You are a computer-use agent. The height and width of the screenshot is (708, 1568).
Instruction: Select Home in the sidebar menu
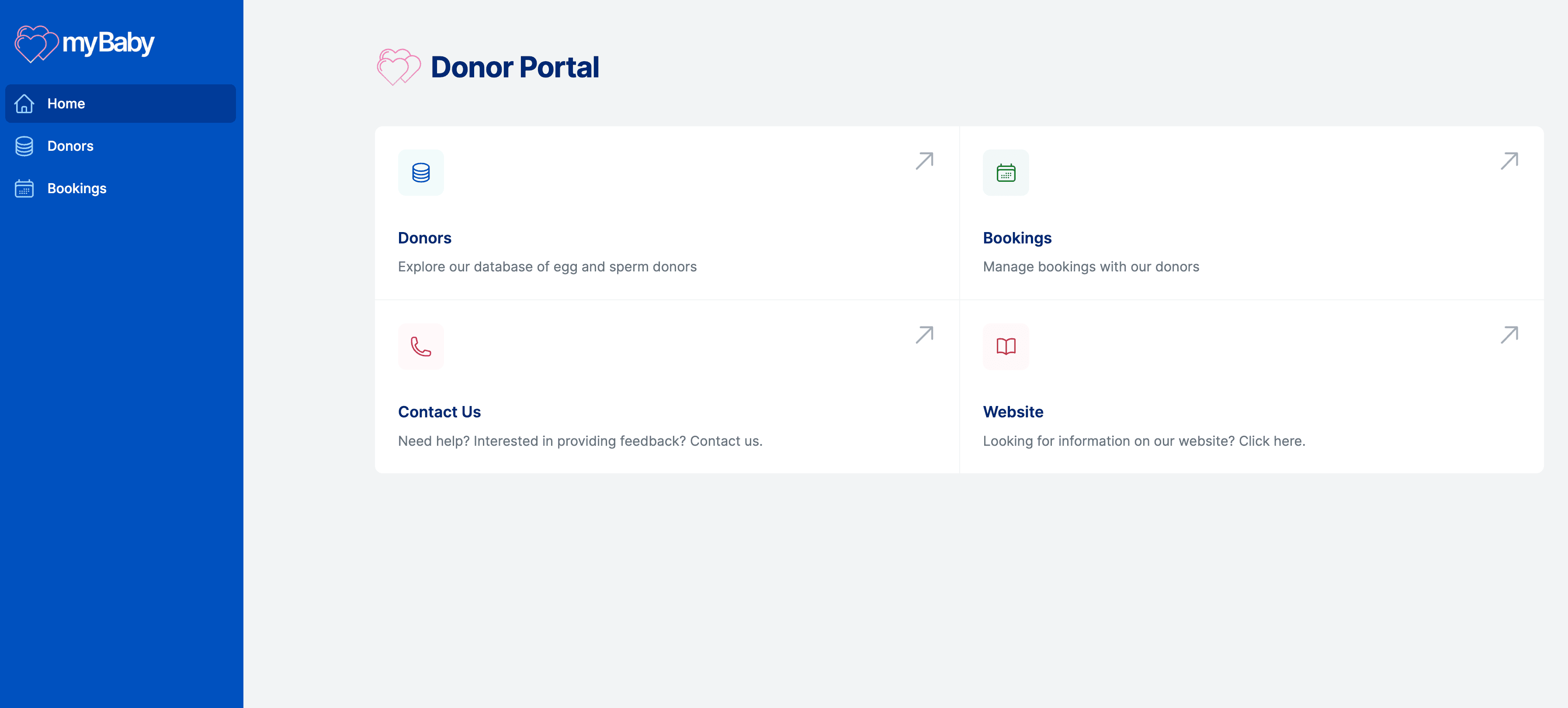coord(66,104)
